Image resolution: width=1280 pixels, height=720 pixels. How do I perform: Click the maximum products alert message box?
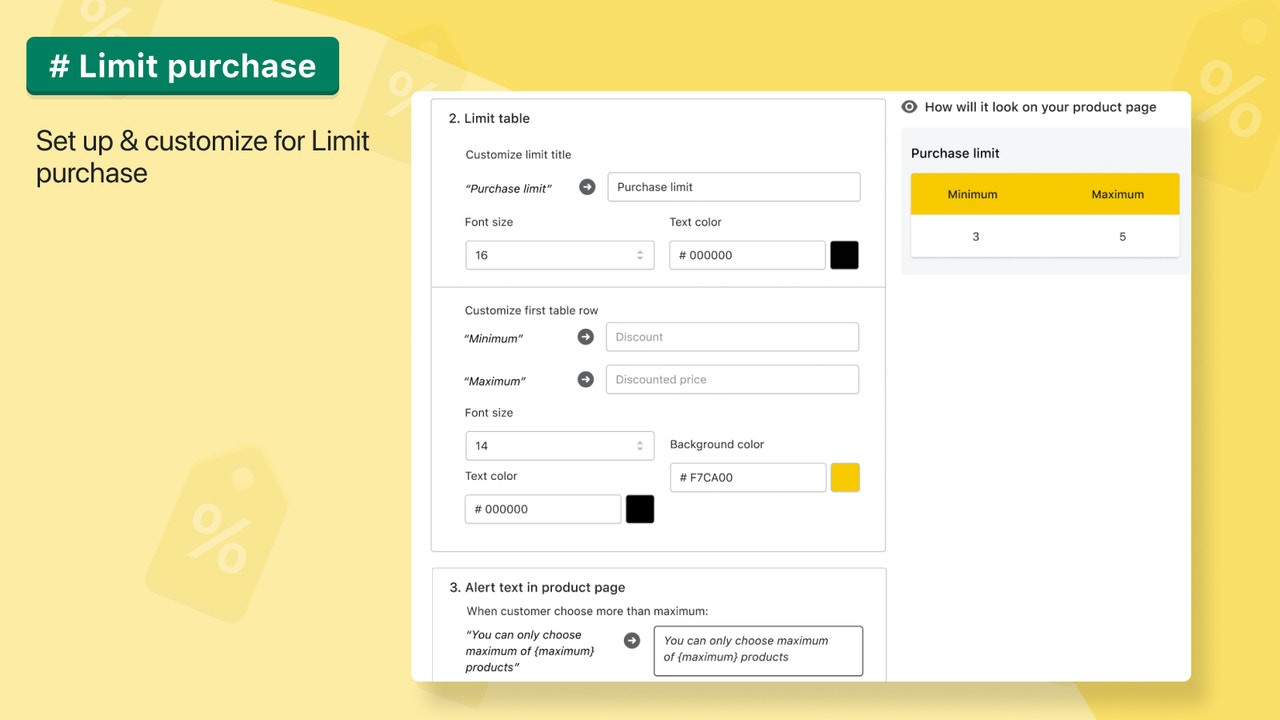(757, 650)
